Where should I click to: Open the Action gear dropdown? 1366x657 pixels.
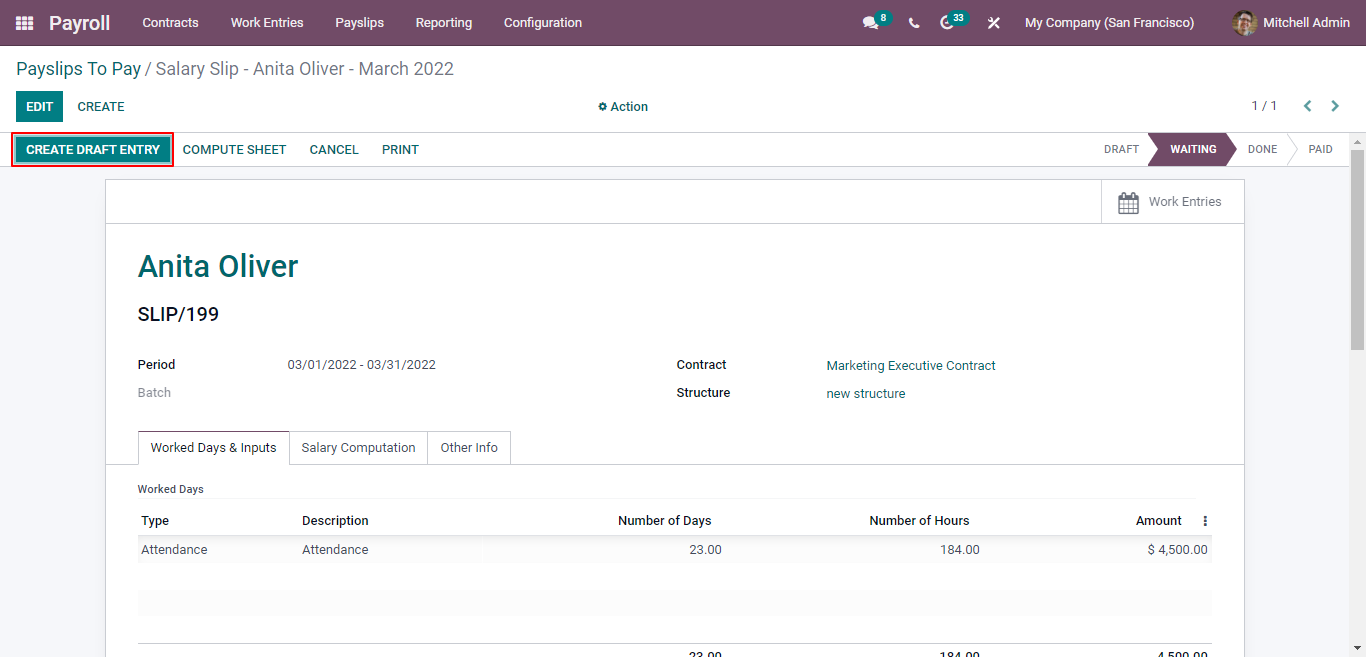click(x=623, y=107)
